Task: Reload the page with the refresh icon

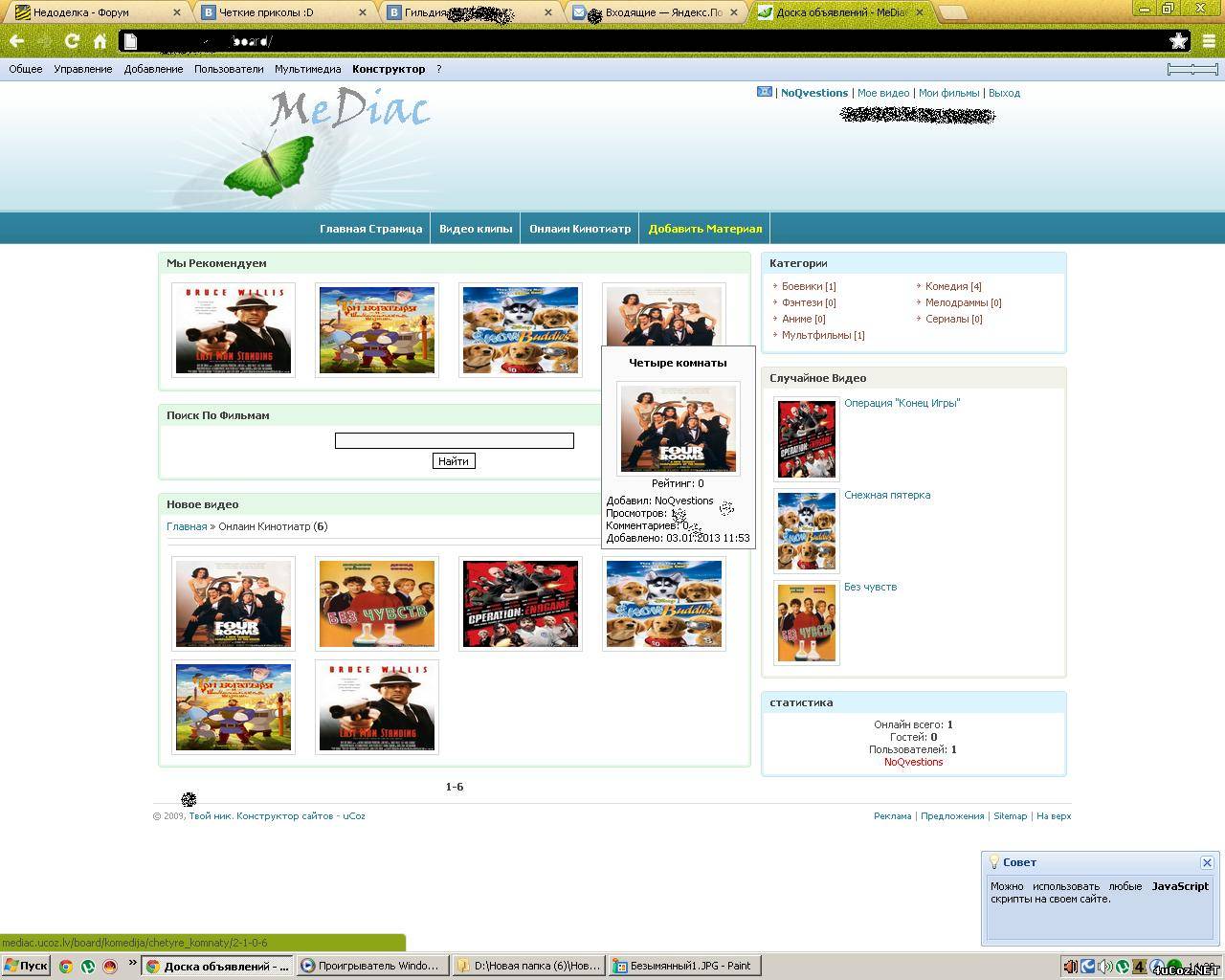Action: point(72,41)
